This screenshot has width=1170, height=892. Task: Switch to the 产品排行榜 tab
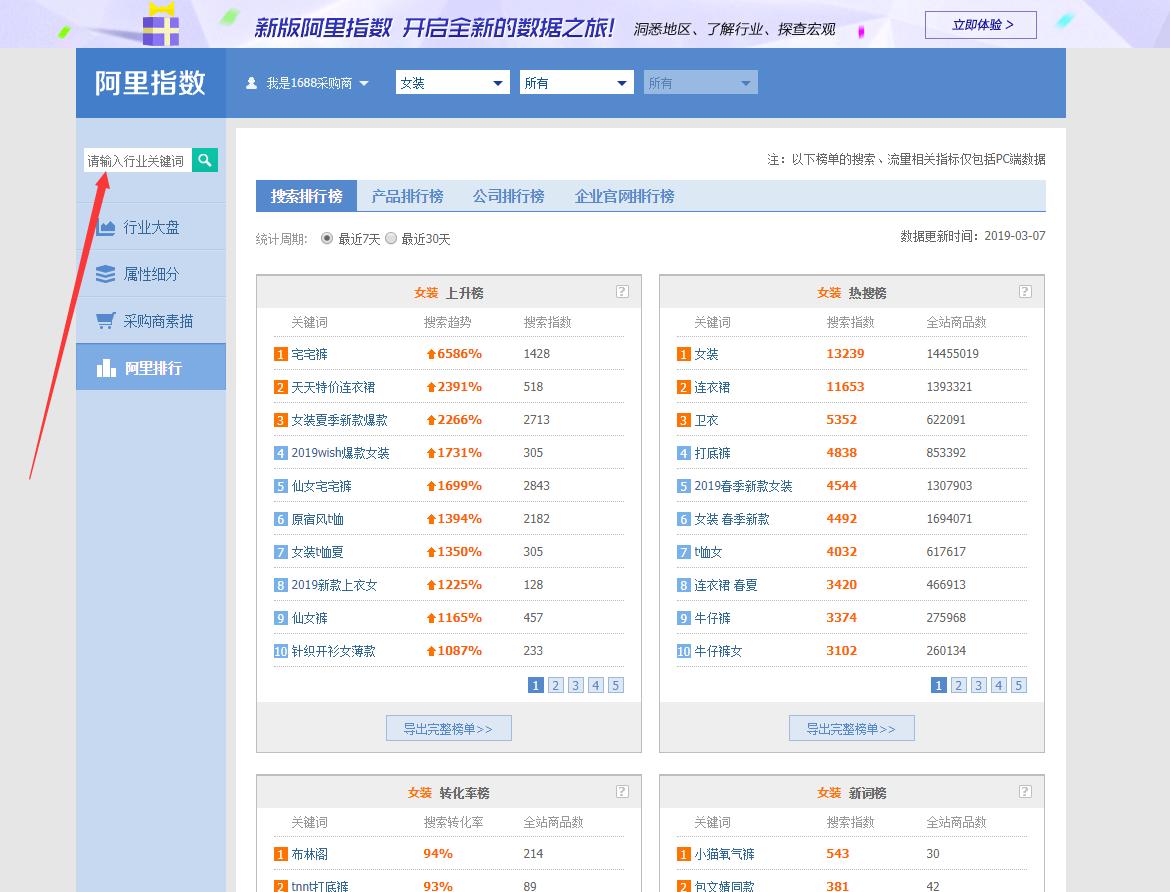408,196
